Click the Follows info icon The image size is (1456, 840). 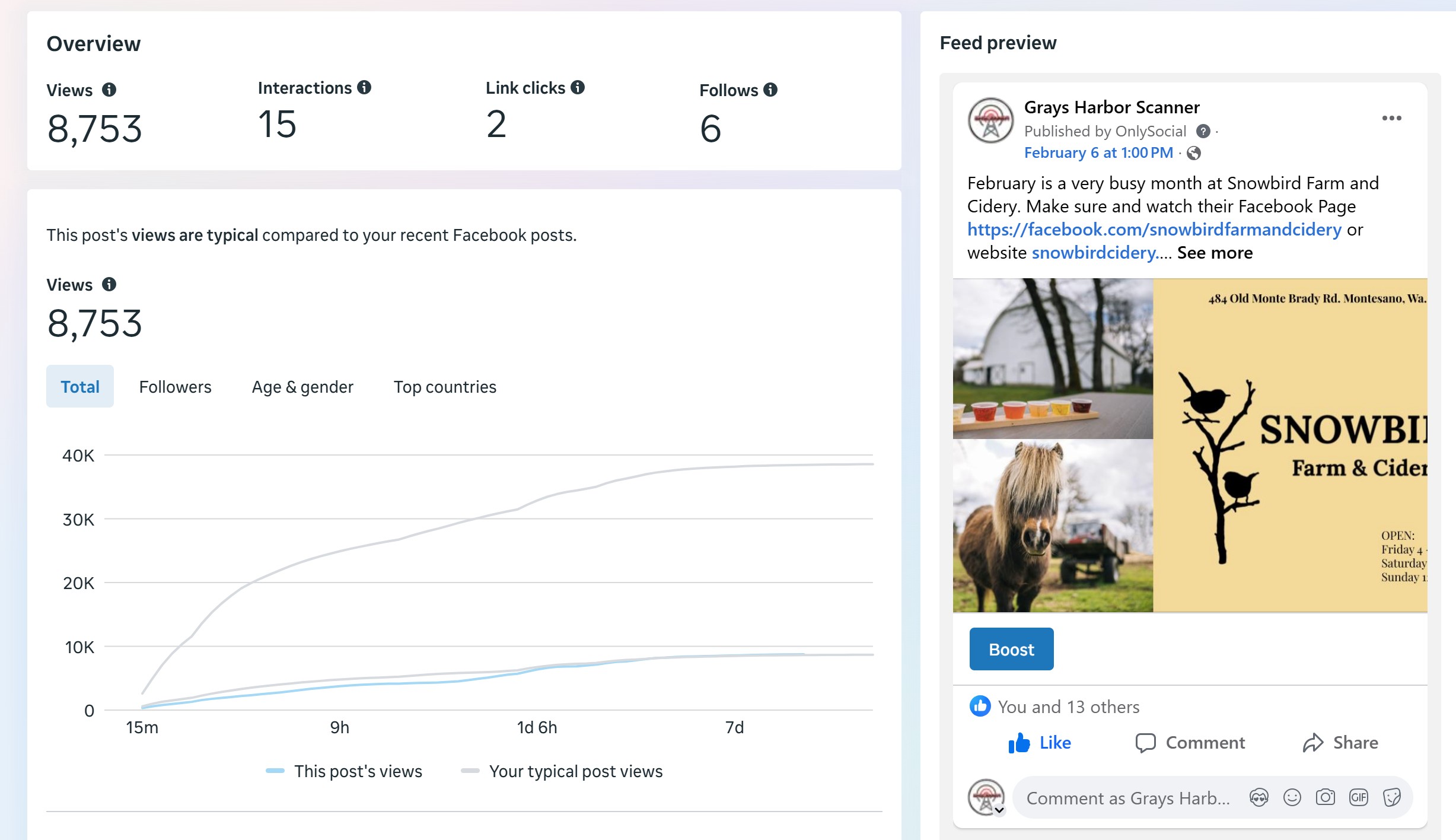click(770, 90)
